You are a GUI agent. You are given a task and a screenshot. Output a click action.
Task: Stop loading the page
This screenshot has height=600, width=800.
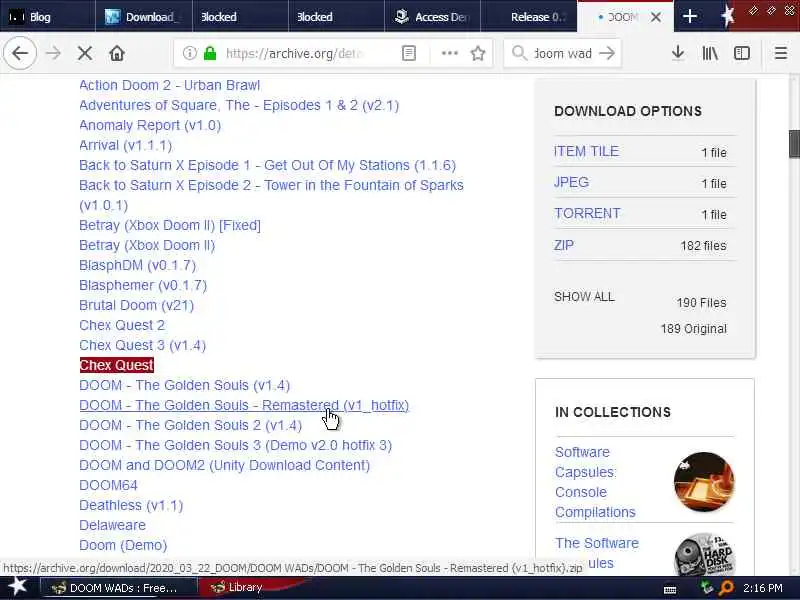[x=85, y=53]
